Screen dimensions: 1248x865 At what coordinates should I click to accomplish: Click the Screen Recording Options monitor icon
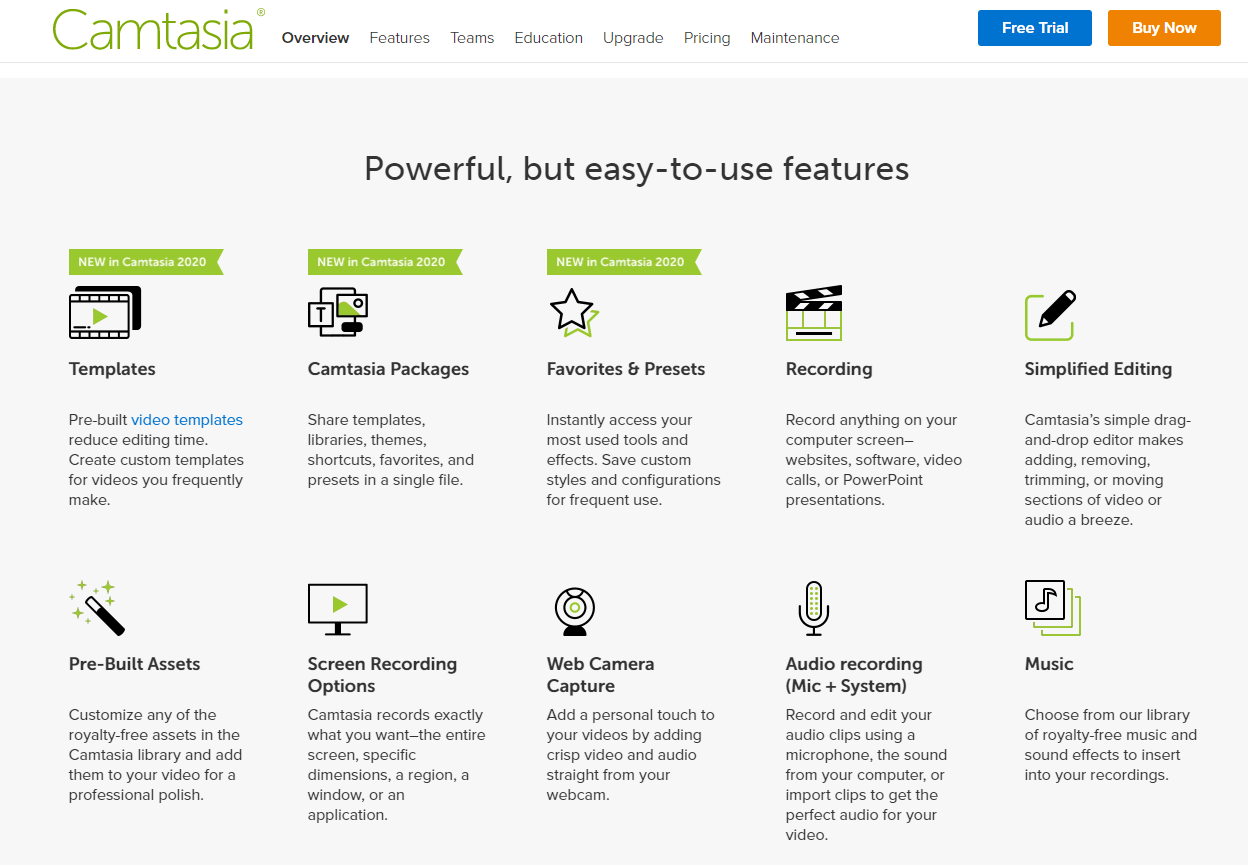[x=338, y=608]
